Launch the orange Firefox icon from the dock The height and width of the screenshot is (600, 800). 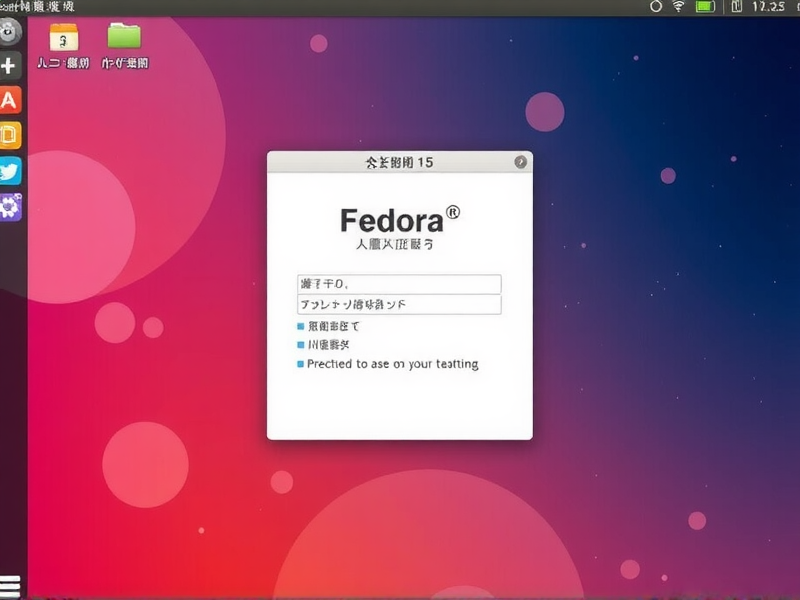[x=10, y=135]
